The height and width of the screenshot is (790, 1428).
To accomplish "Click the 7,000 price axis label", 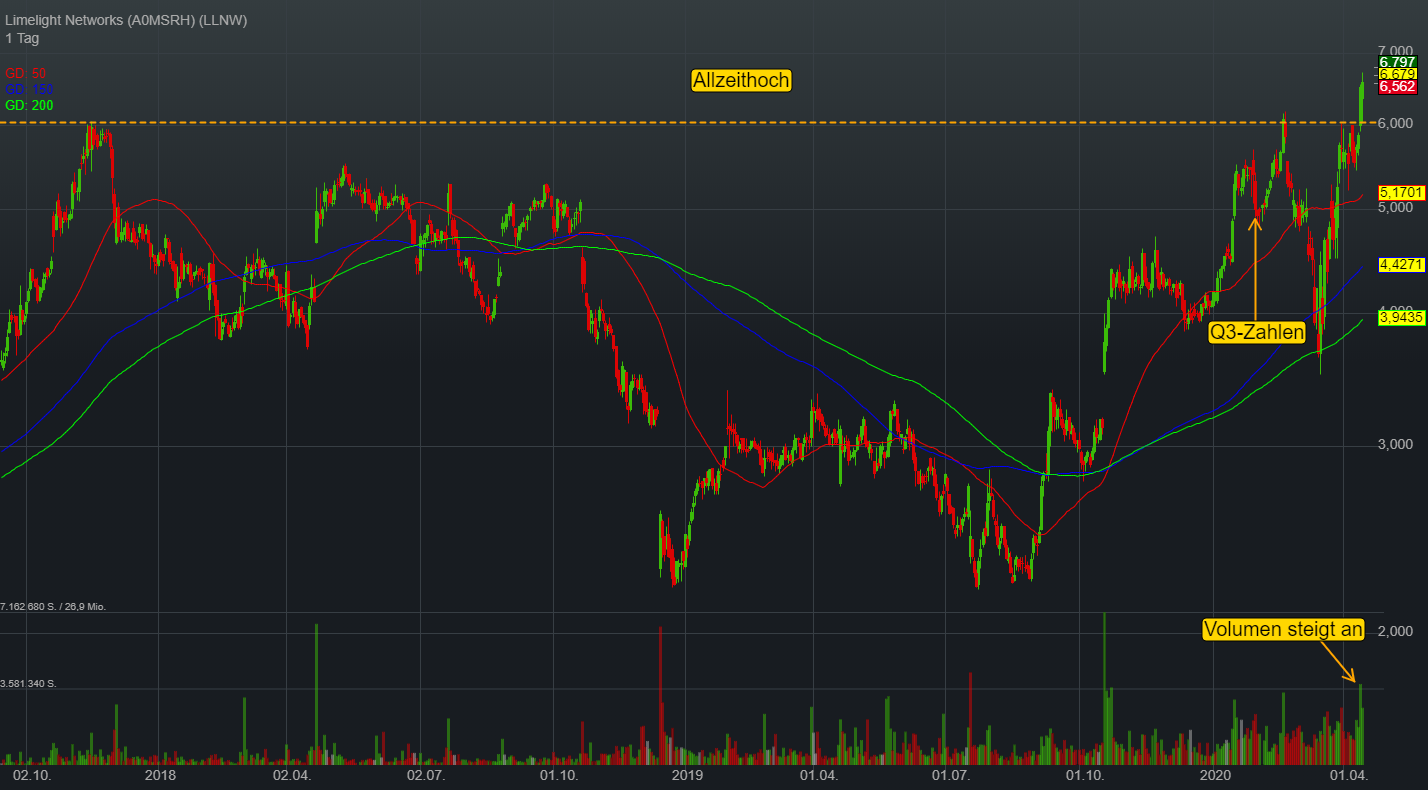I will [x=1395, y=51].
